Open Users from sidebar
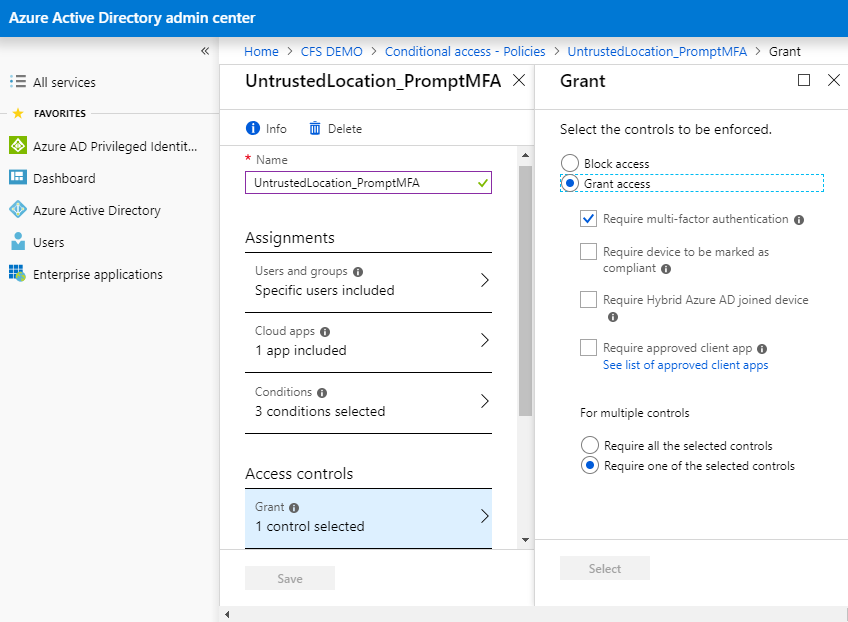848x622 pixels. click(x=49, y=242)
